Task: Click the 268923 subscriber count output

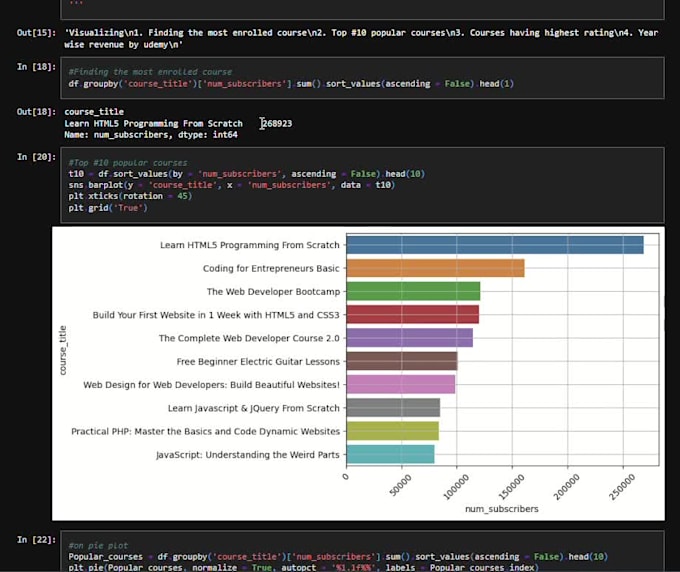Action: pos(276,124)
